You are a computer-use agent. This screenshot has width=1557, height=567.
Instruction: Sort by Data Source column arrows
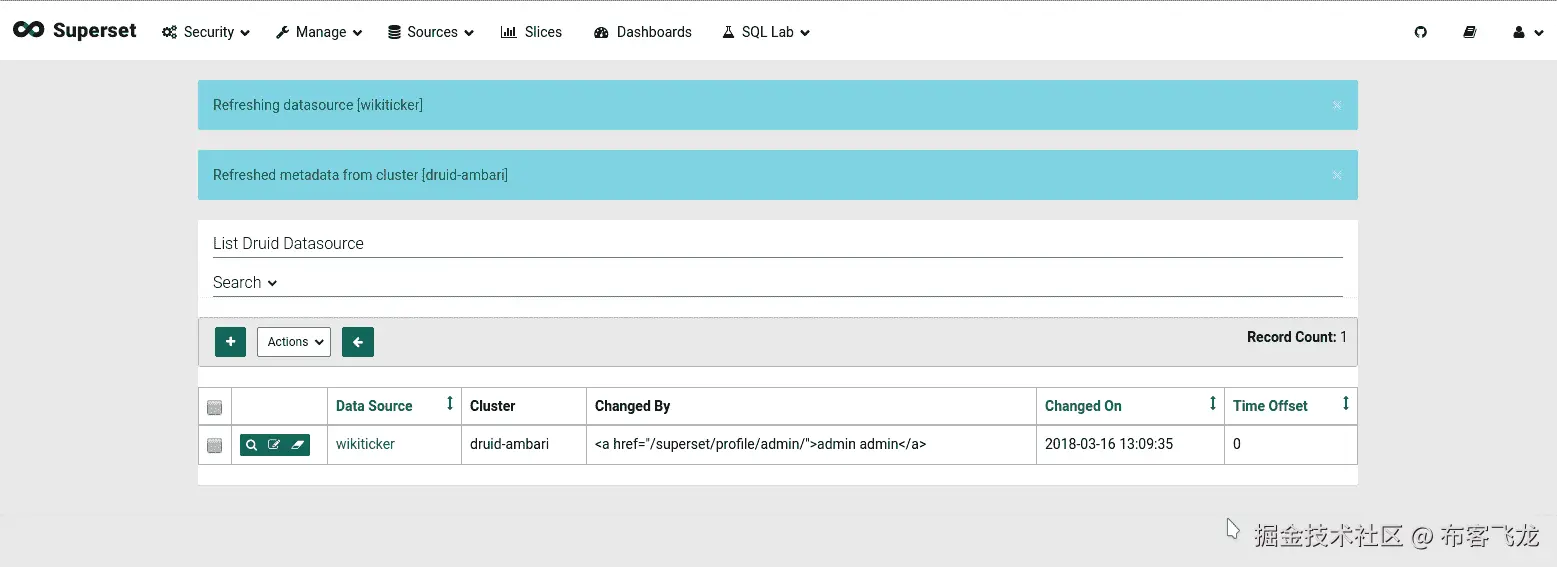pos(450,404)
